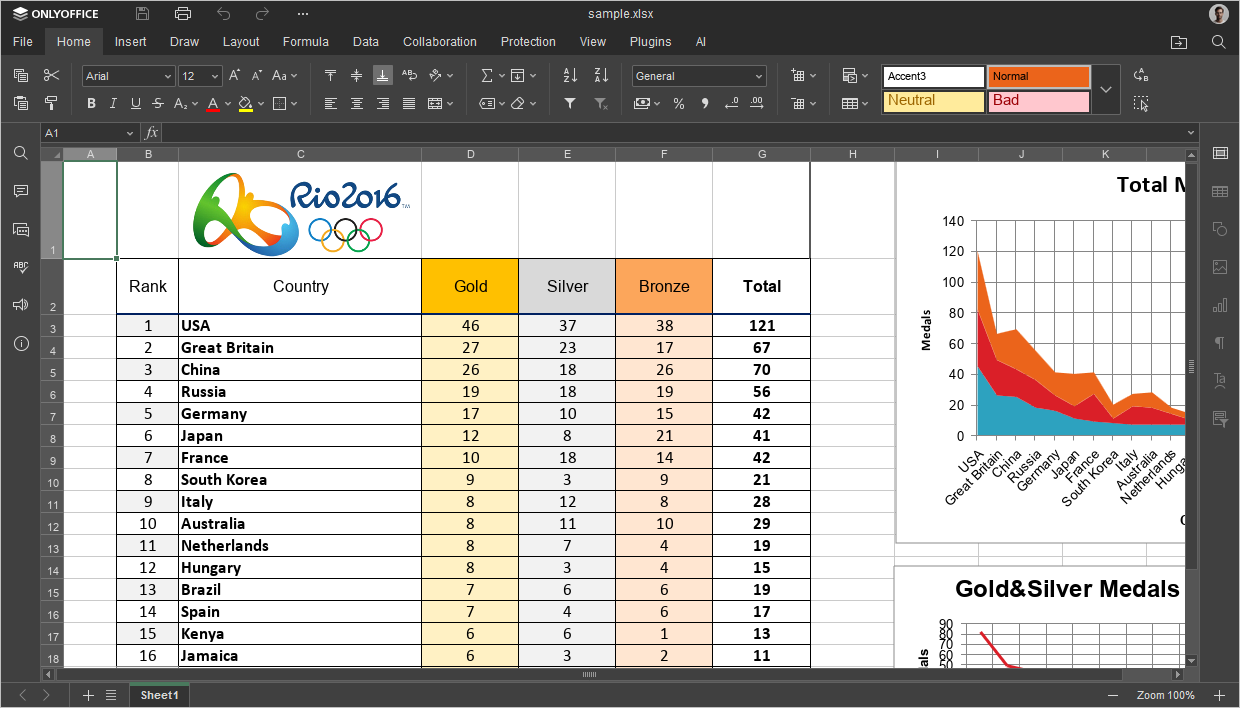The width and height of the screenshot is (1240, 708).
Task: Click the Print icon in title bar
Action: (x=182, y=14)
